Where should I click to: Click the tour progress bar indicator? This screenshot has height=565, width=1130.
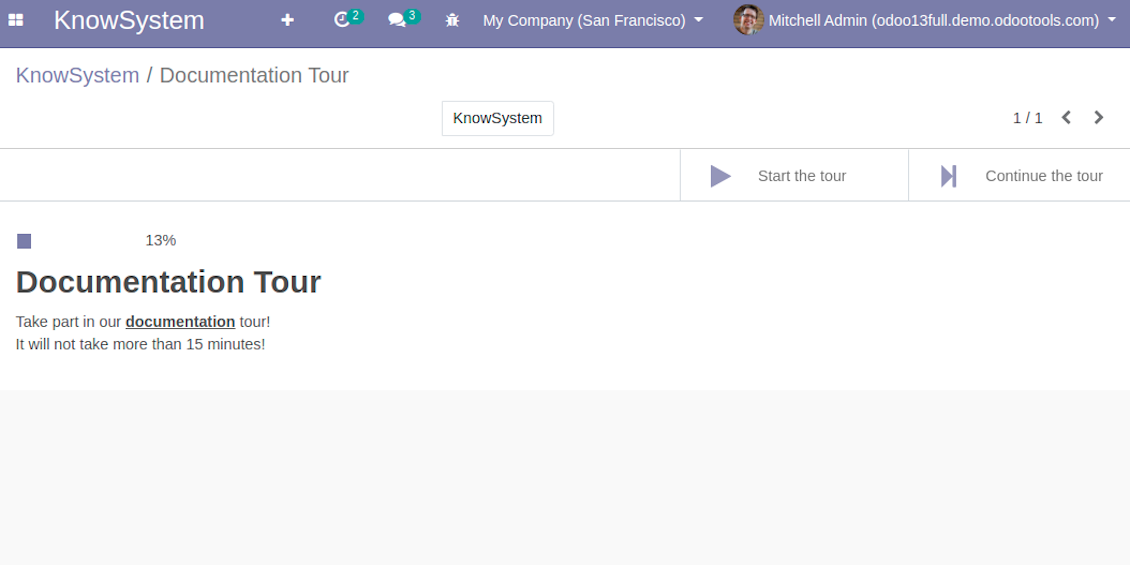[24, 241]
